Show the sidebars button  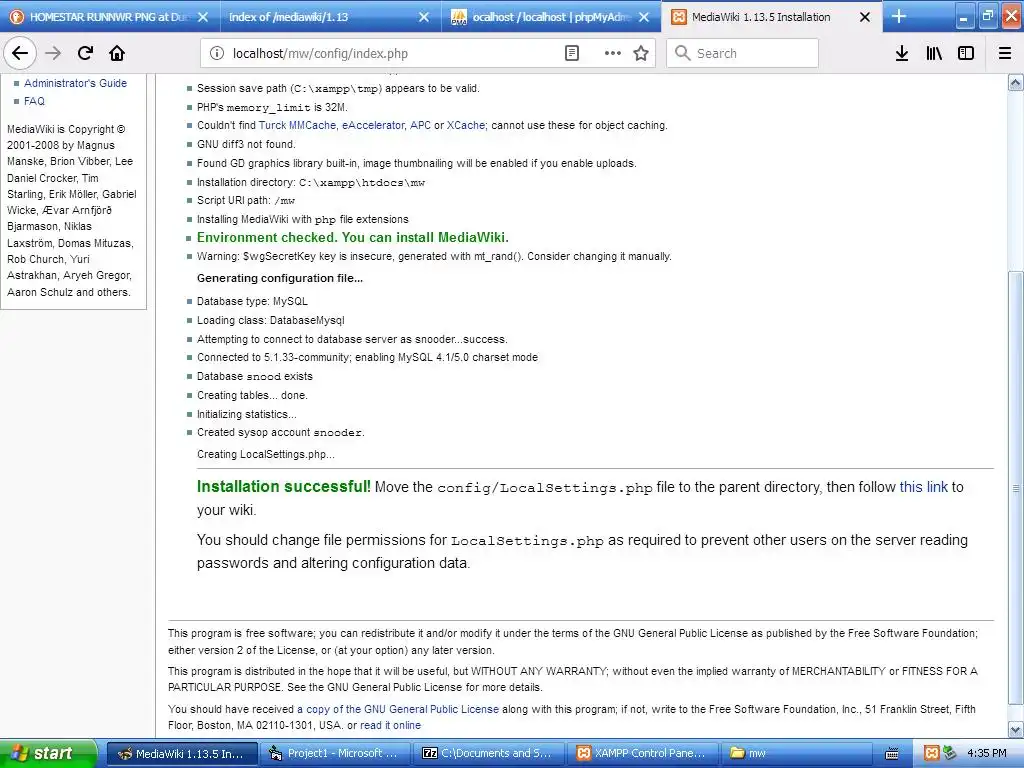point(966,54)
